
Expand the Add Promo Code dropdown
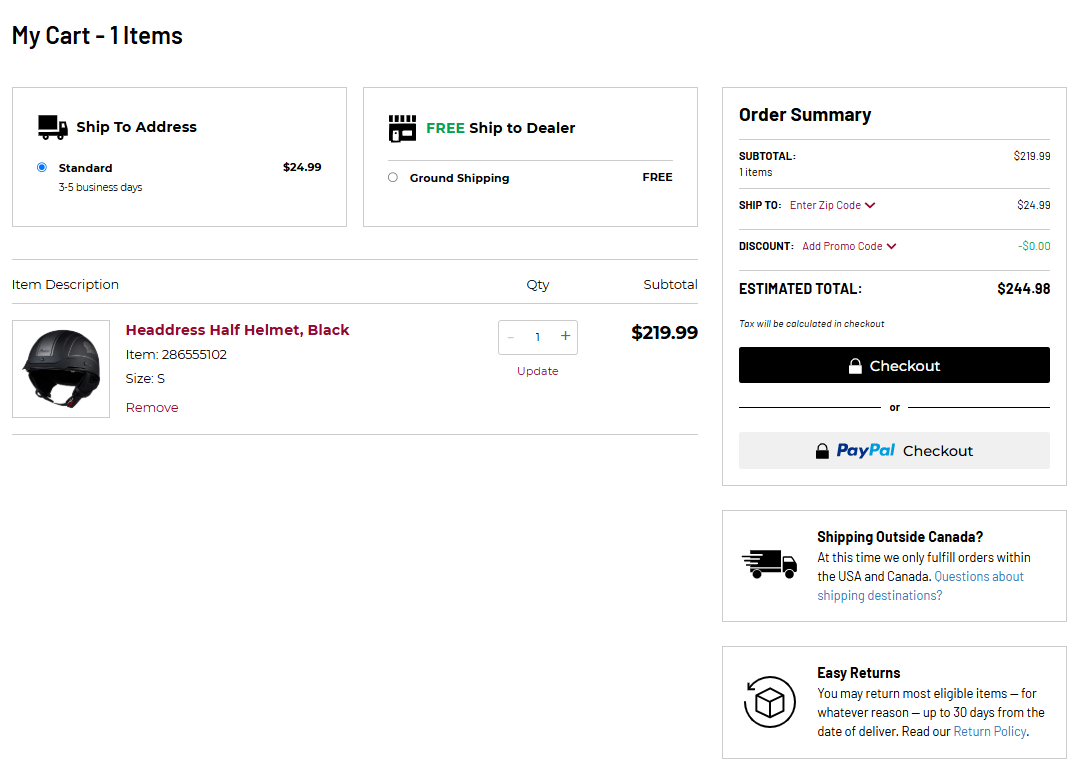point(849,246)
